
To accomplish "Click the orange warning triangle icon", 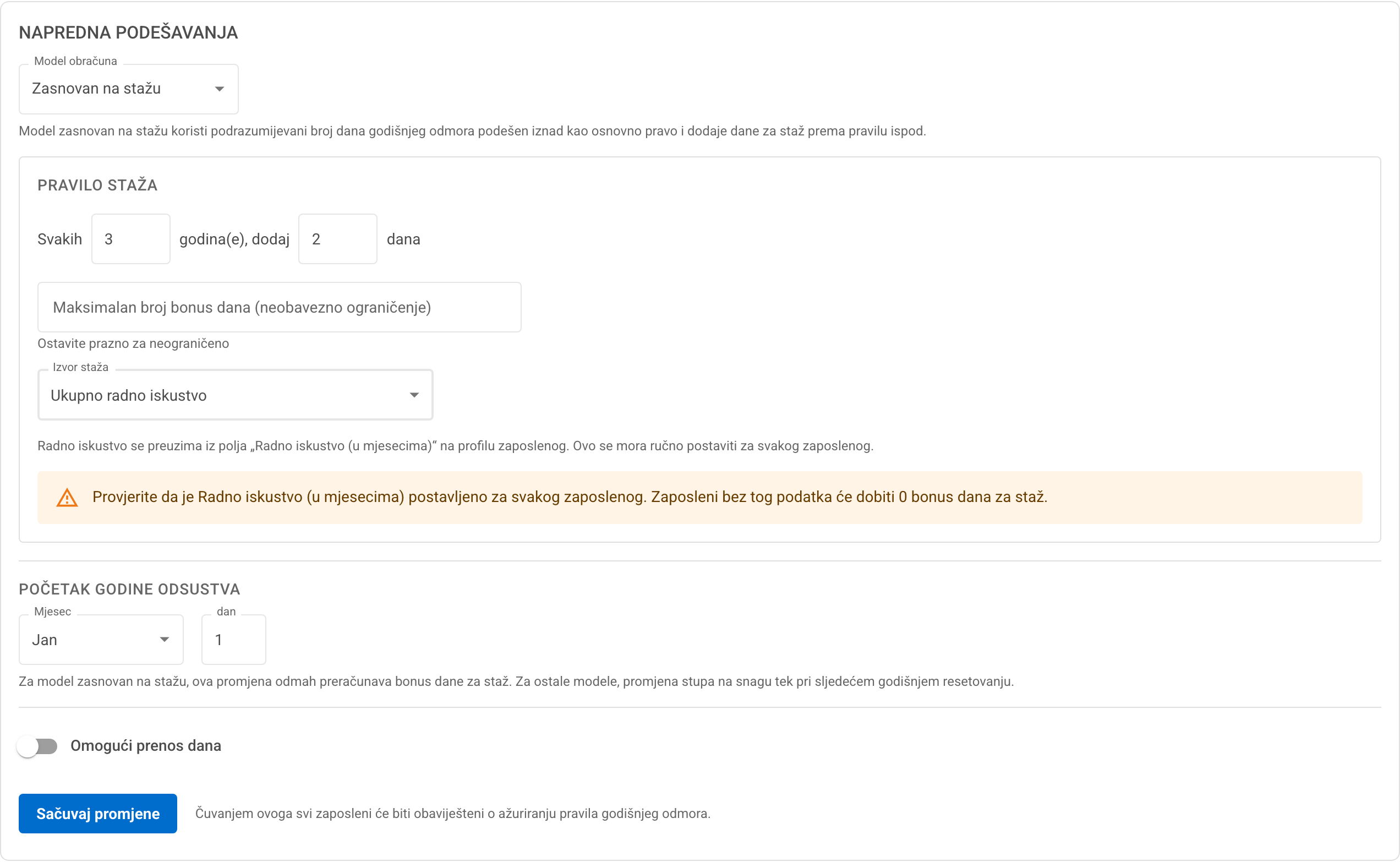I will pos(67,498).
